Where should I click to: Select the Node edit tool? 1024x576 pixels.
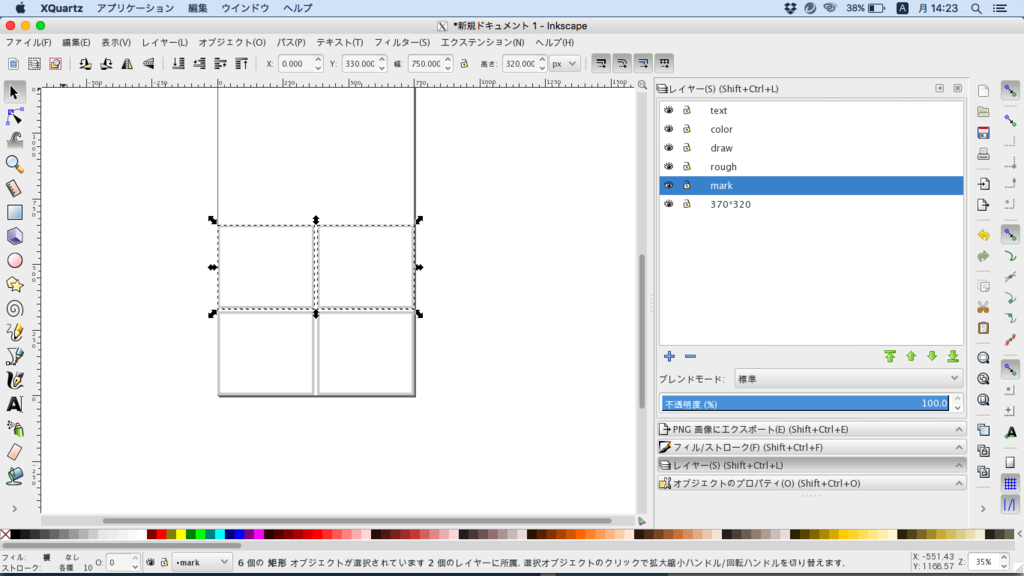tap(14, 116)
